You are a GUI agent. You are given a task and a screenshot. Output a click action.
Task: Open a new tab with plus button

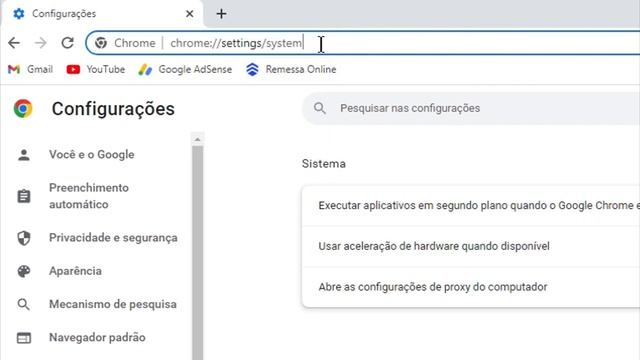(x=221, y=14)
